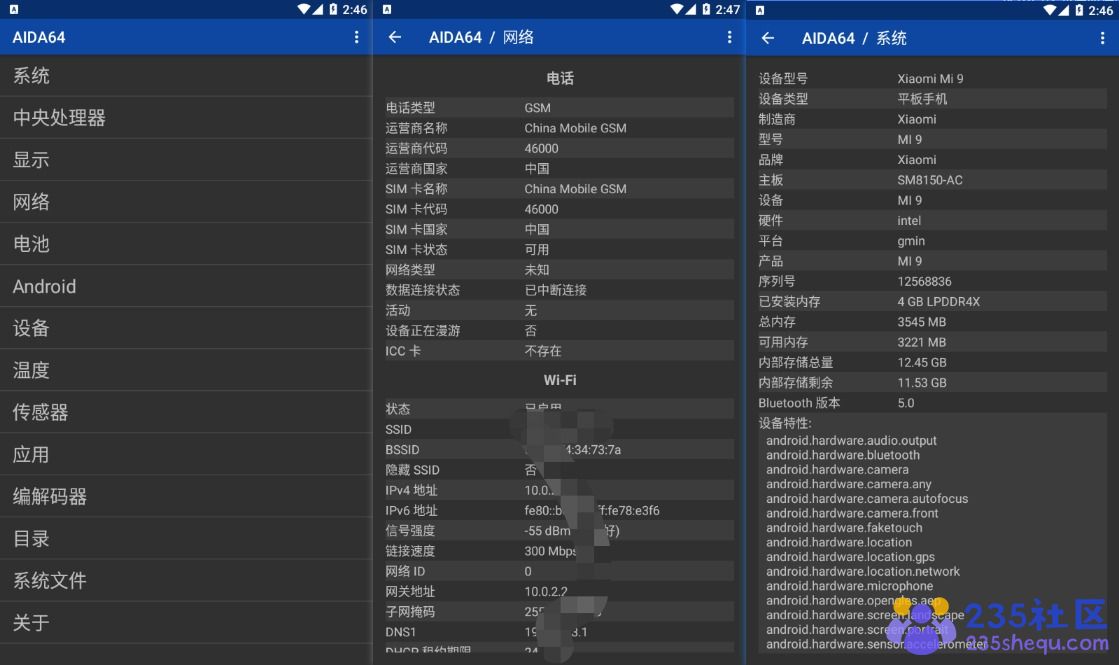Select 运营商名称 China Mobile GSM row
This screenshot has height=665, width=1119.
click(x=560, y=128)
